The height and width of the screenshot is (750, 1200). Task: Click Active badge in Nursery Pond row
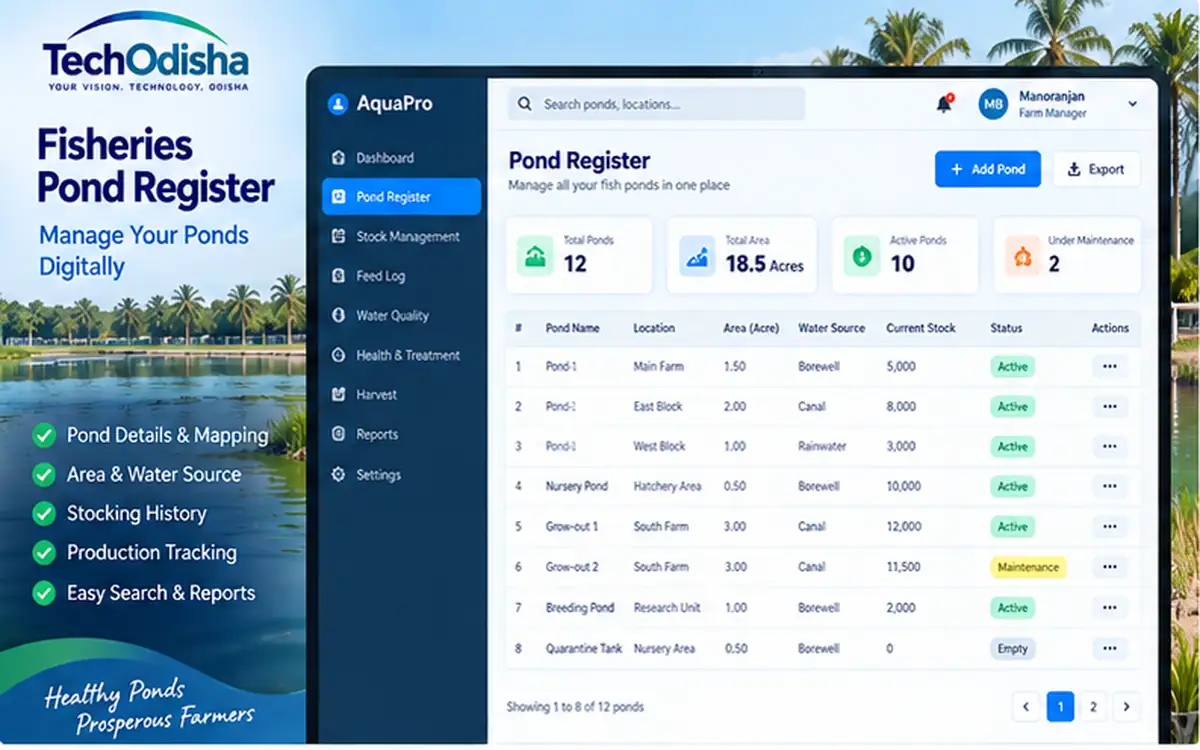(1012, 487)
